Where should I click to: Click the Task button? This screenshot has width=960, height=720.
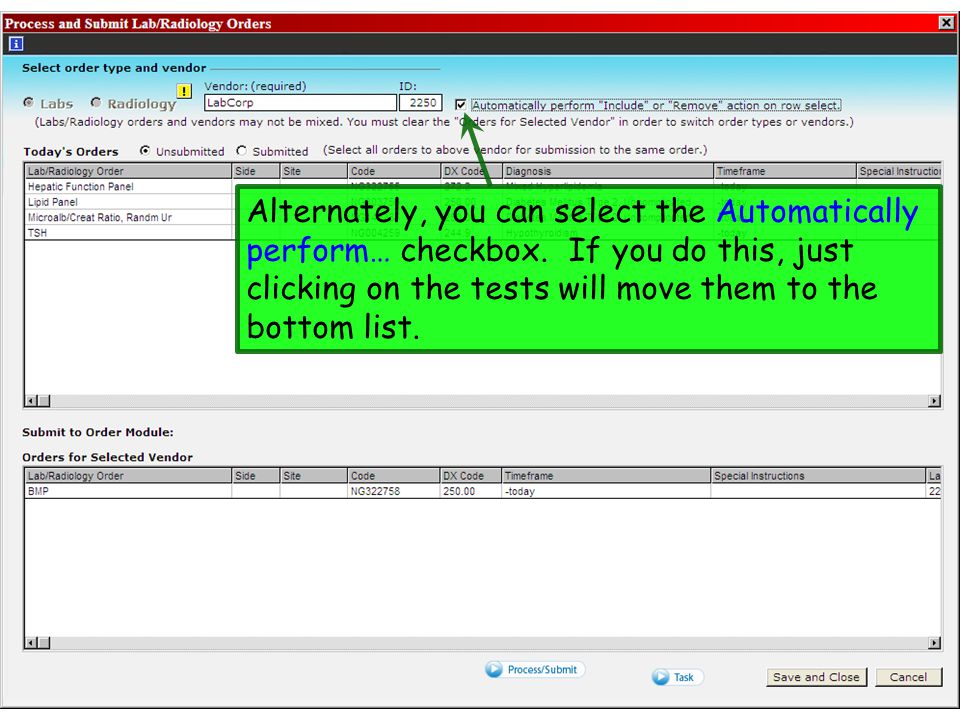point(677,677)
